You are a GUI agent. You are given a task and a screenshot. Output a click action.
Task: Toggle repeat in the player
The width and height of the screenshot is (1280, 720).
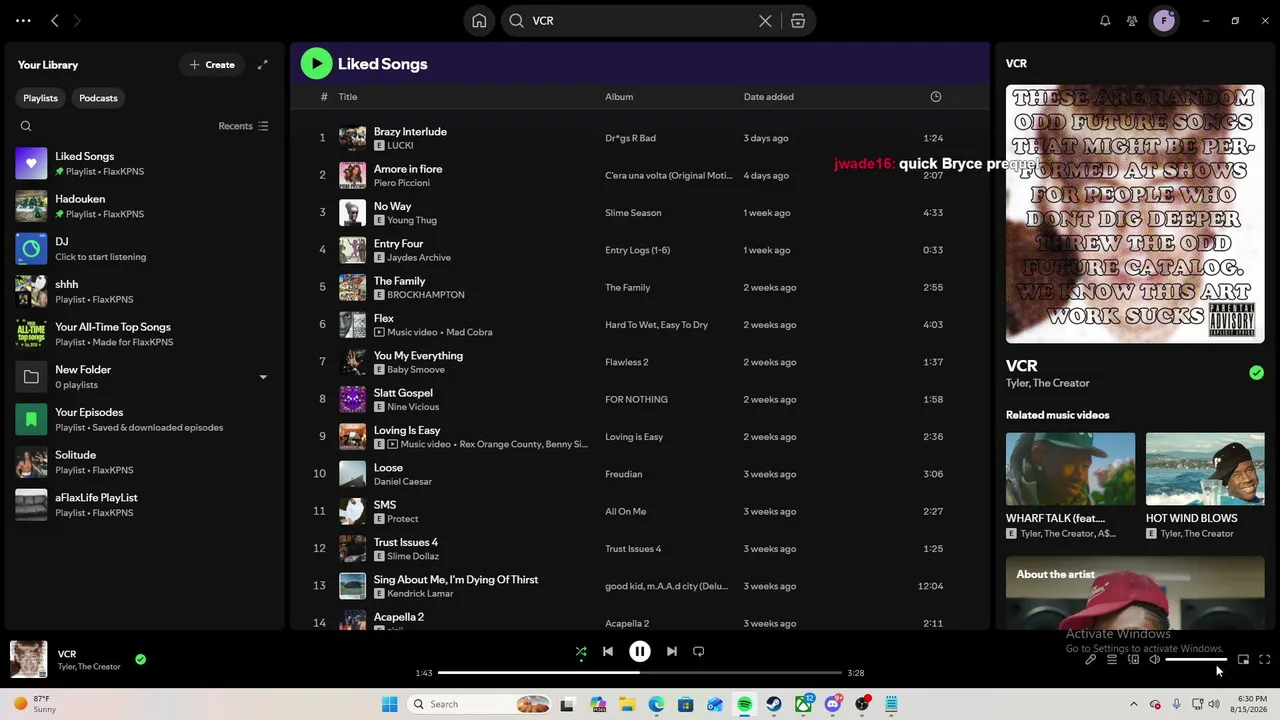(x=699, y=652)
